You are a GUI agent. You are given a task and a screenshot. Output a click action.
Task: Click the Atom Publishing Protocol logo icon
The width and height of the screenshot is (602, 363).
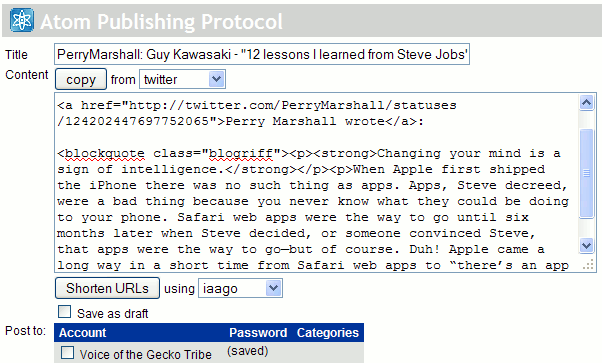(x=22, y=20)
